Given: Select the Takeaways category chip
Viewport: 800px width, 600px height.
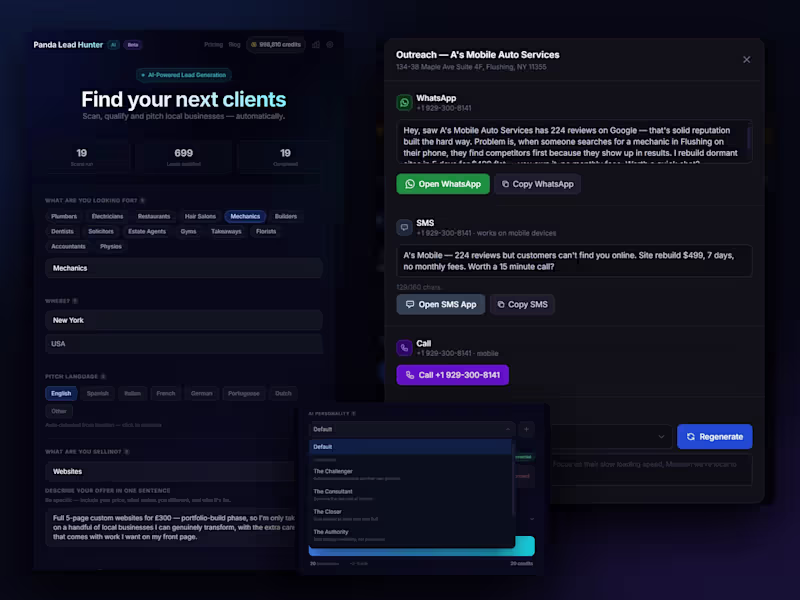Looking at the screenshot, I should [x=226, y=232].
